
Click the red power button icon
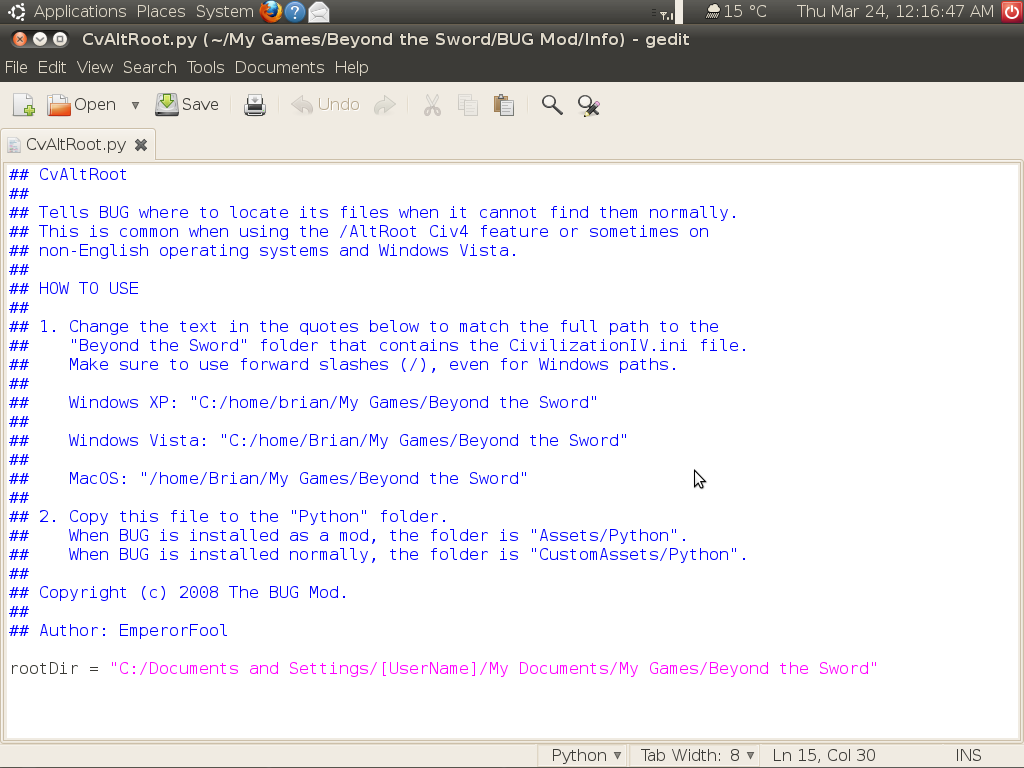[1013, 11]
